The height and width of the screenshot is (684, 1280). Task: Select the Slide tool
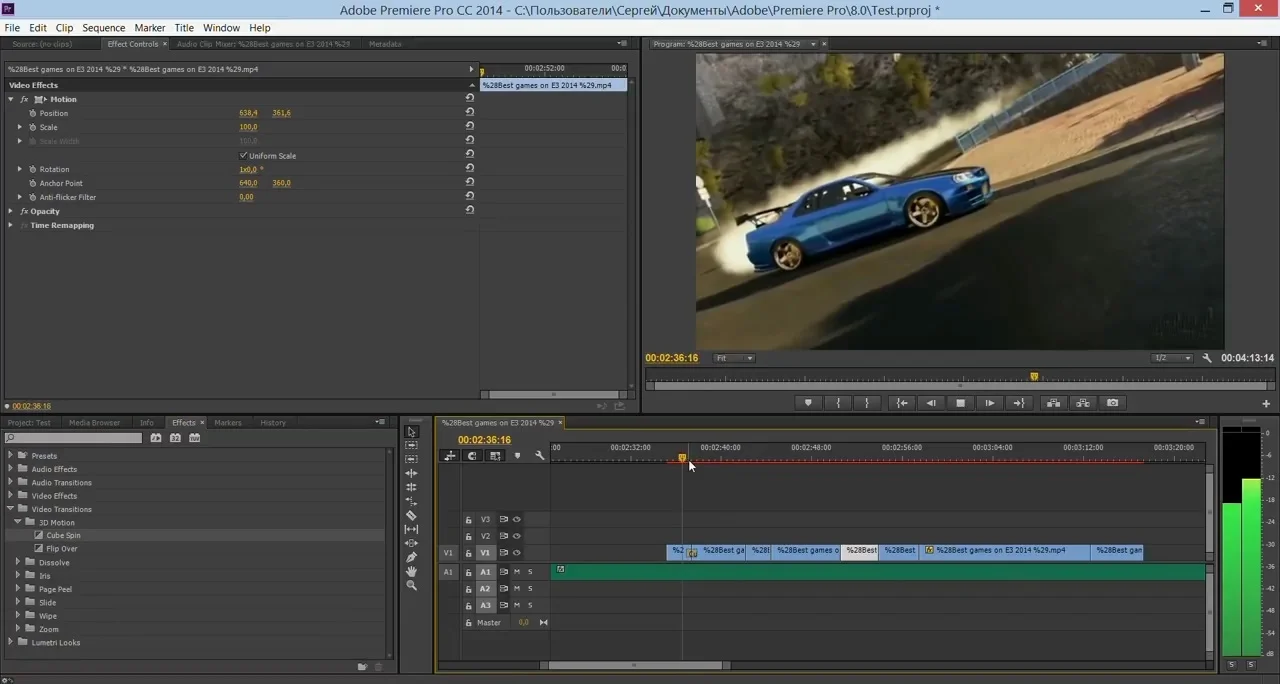(411, 543)
